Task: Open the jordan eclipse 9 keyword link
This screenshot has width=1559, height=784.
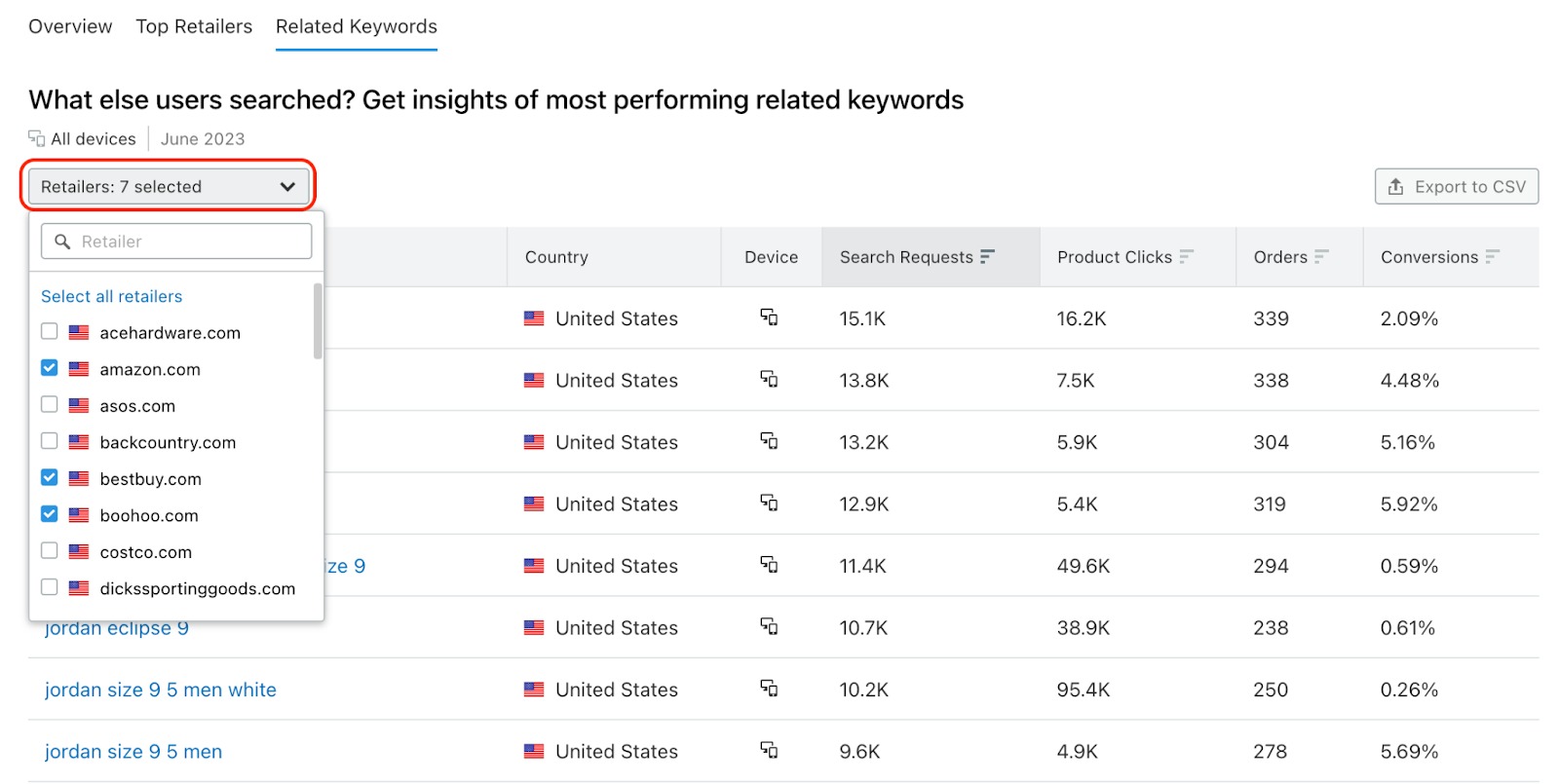Action: point(117,628)
